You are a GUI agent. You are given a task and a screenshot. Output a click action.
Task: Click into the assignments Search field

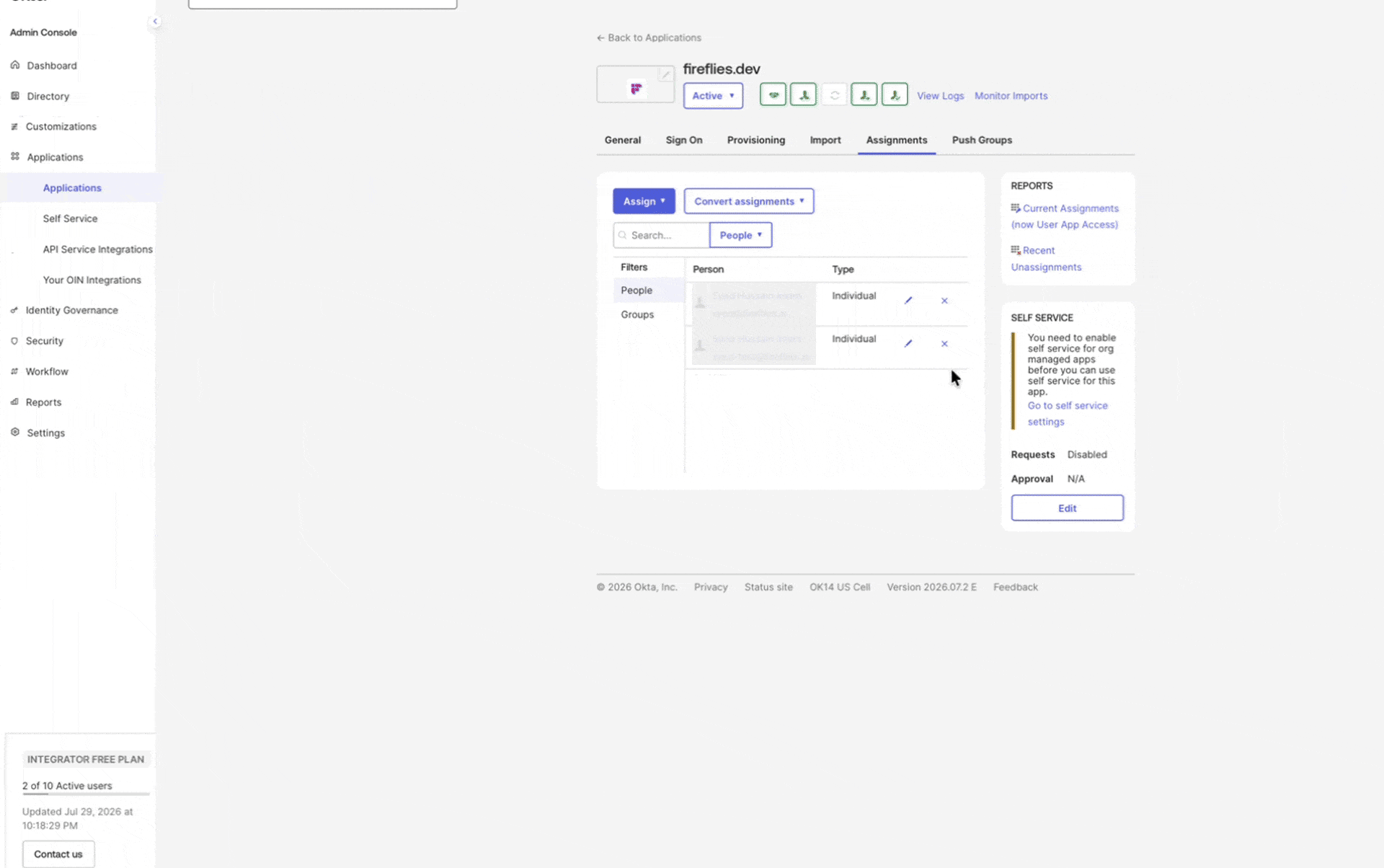[662, 235]
